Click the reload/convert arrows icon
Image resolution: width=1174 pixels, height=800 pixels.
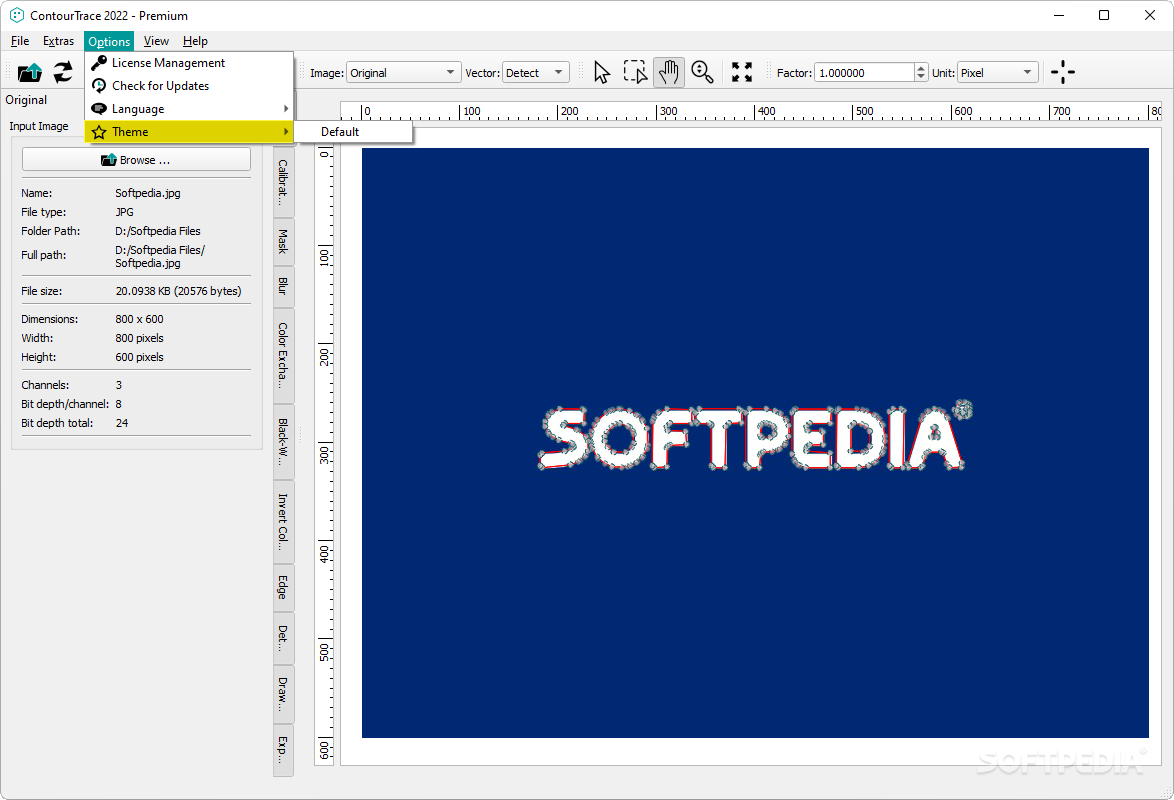pos(63,73)
